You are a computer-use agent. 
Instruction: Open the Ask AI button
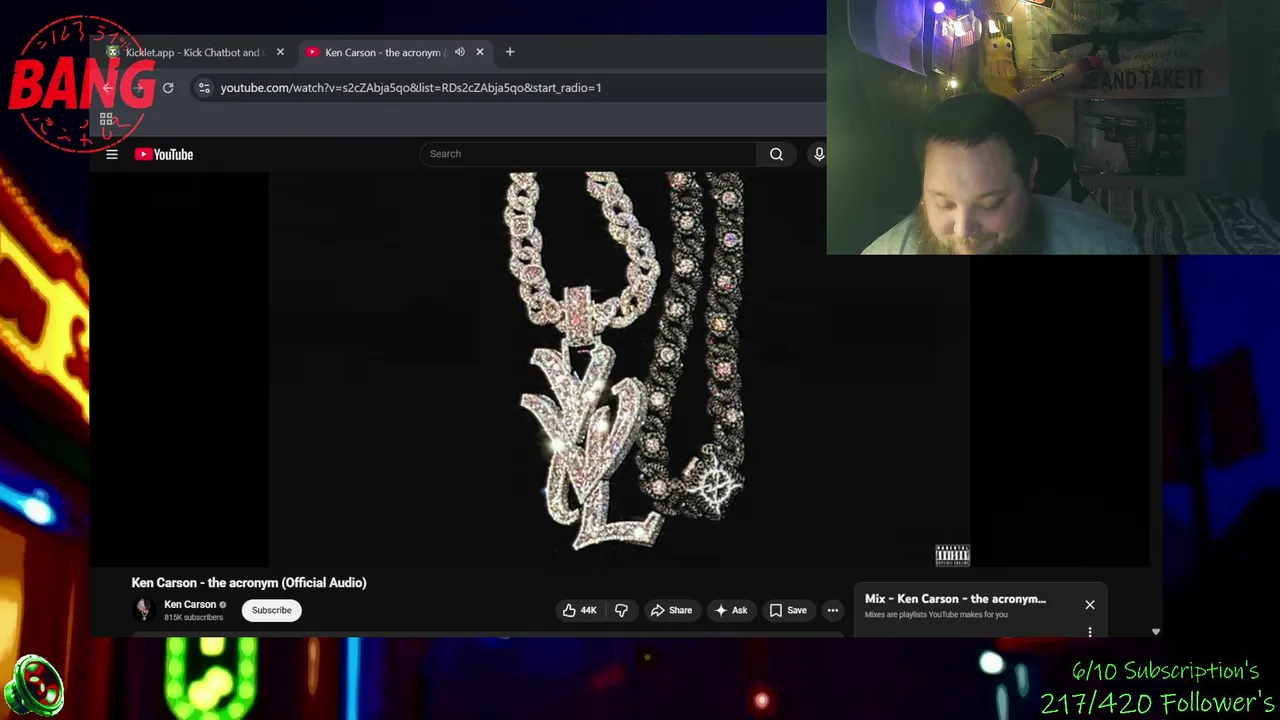pos(731,610)
